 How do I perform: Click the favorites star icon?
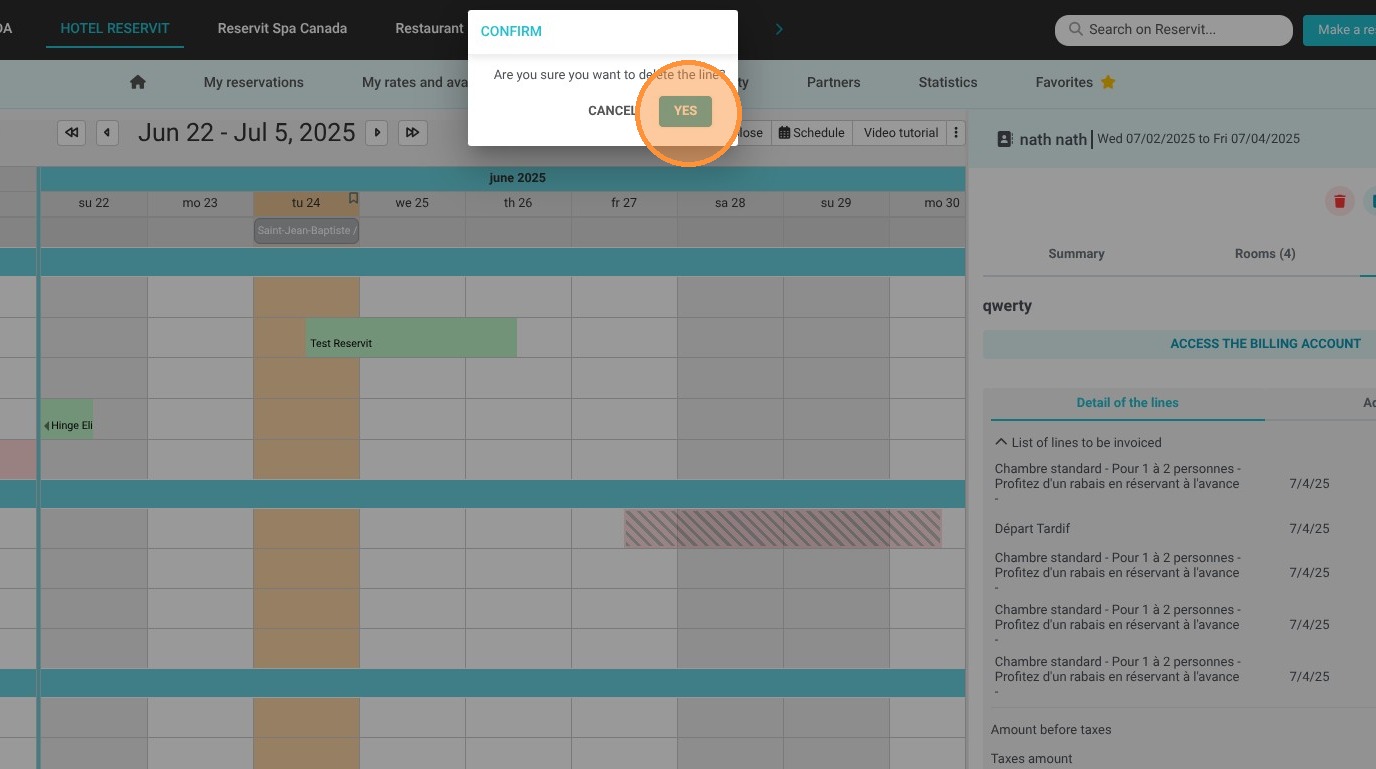point(1108,82)
